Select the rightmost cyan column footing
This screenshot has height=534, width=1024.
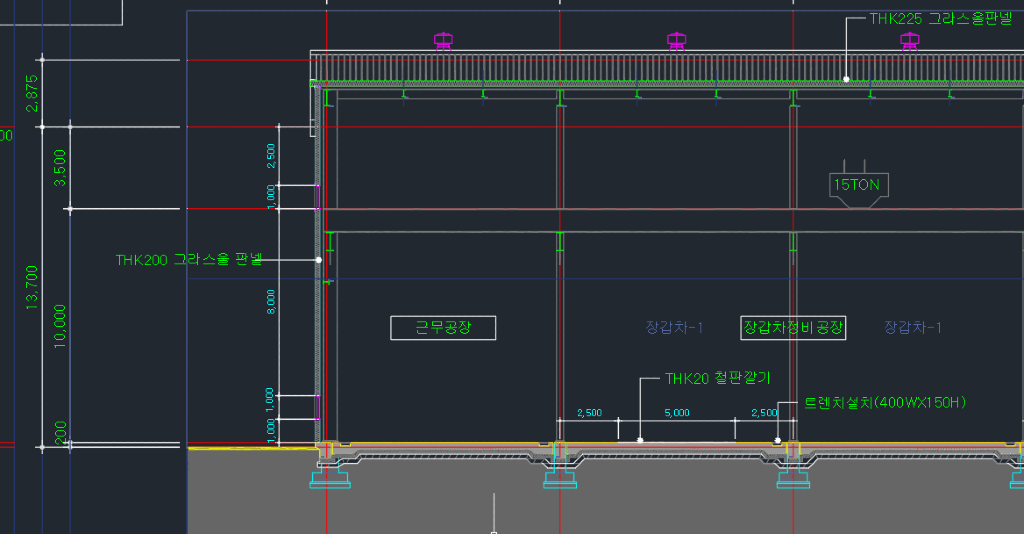(x=794, y=479)
